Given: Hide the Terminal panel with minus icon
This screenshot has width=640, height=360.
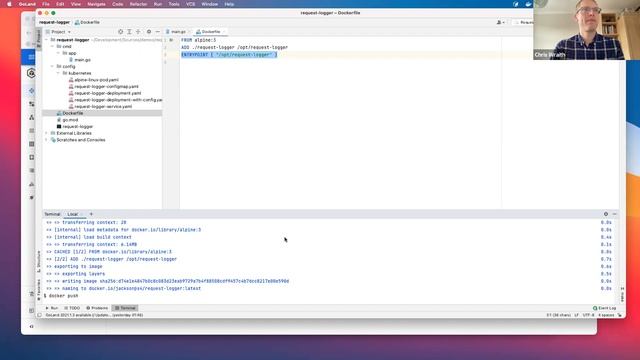Looking at the screenshot, I should 614,214.
